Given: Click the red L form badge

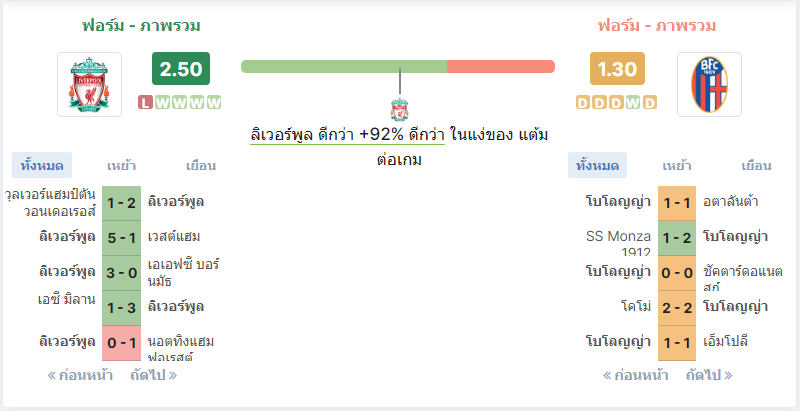Looking at the screenshot, I should 145,102.
